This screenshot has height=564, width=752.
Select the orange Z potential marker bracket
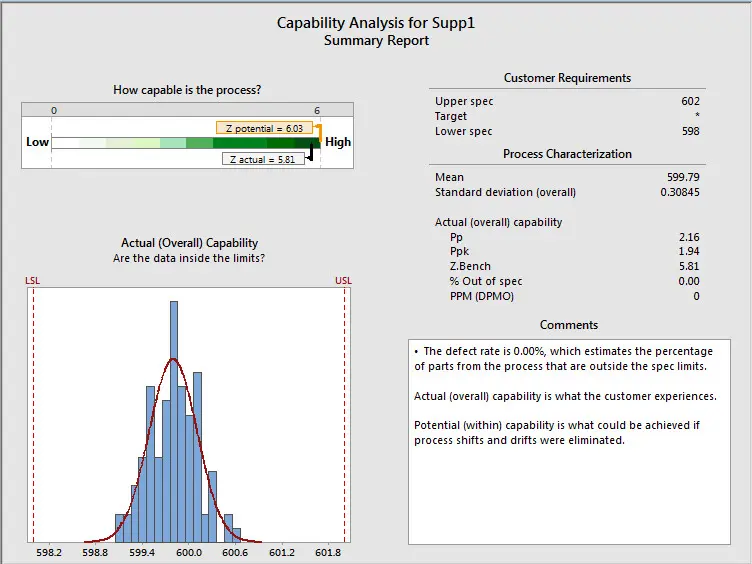coord(318,132)
